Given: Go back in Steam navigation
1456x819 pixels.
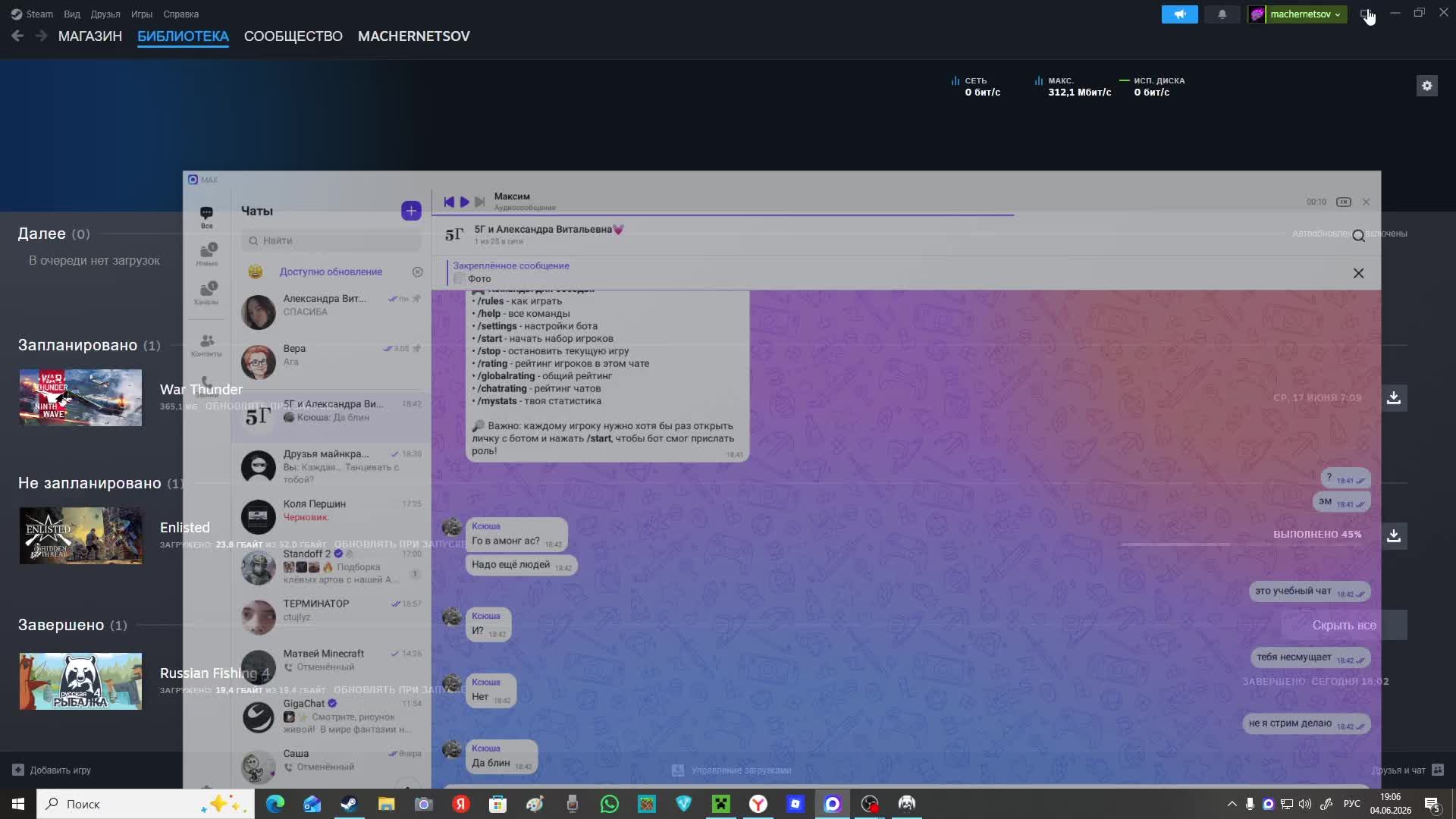Looking at the screenshot, I should tap(17, 36).
